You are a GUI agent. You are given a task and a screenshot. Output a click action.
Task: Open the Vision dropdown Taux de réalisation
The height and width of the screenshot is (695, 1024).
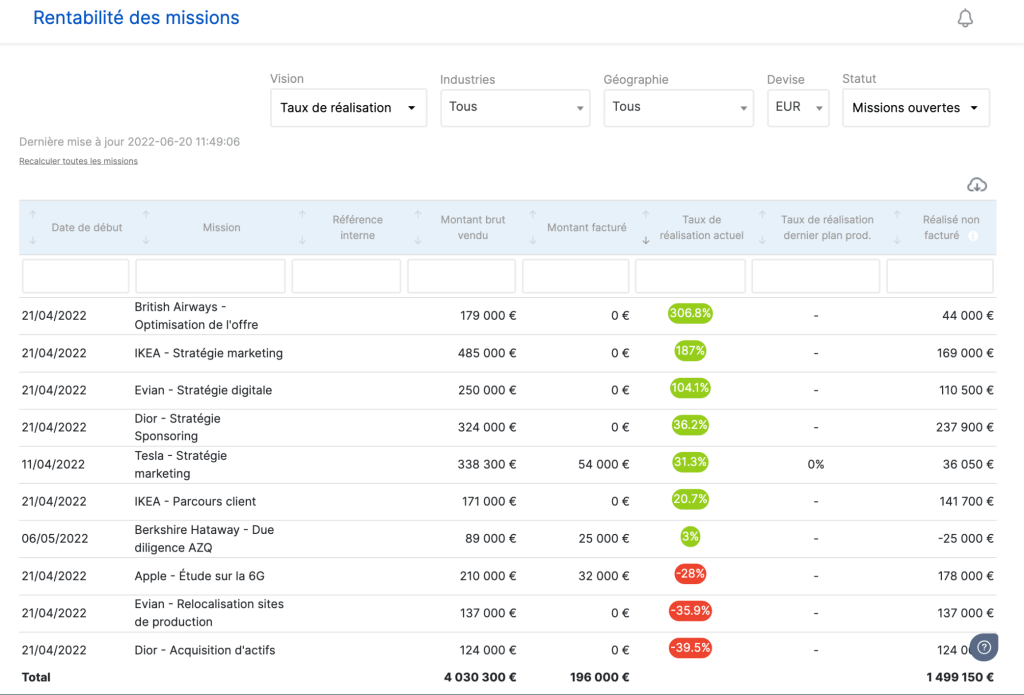point(348,108)
